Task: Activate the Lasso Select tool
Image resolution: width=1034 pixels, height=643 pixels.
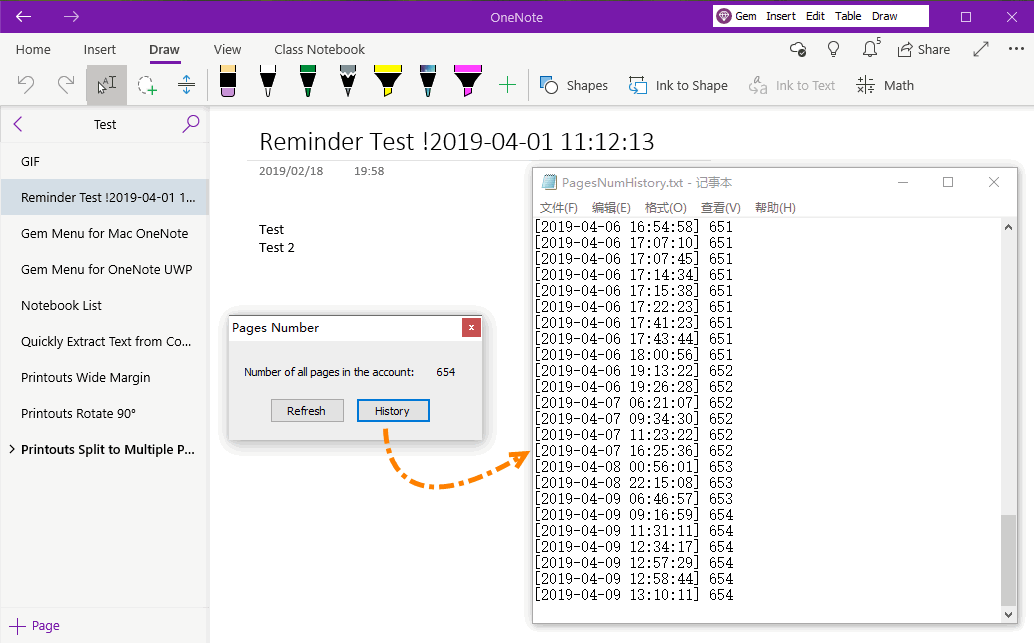Action: pyautogui.click(x=146, y=85)
